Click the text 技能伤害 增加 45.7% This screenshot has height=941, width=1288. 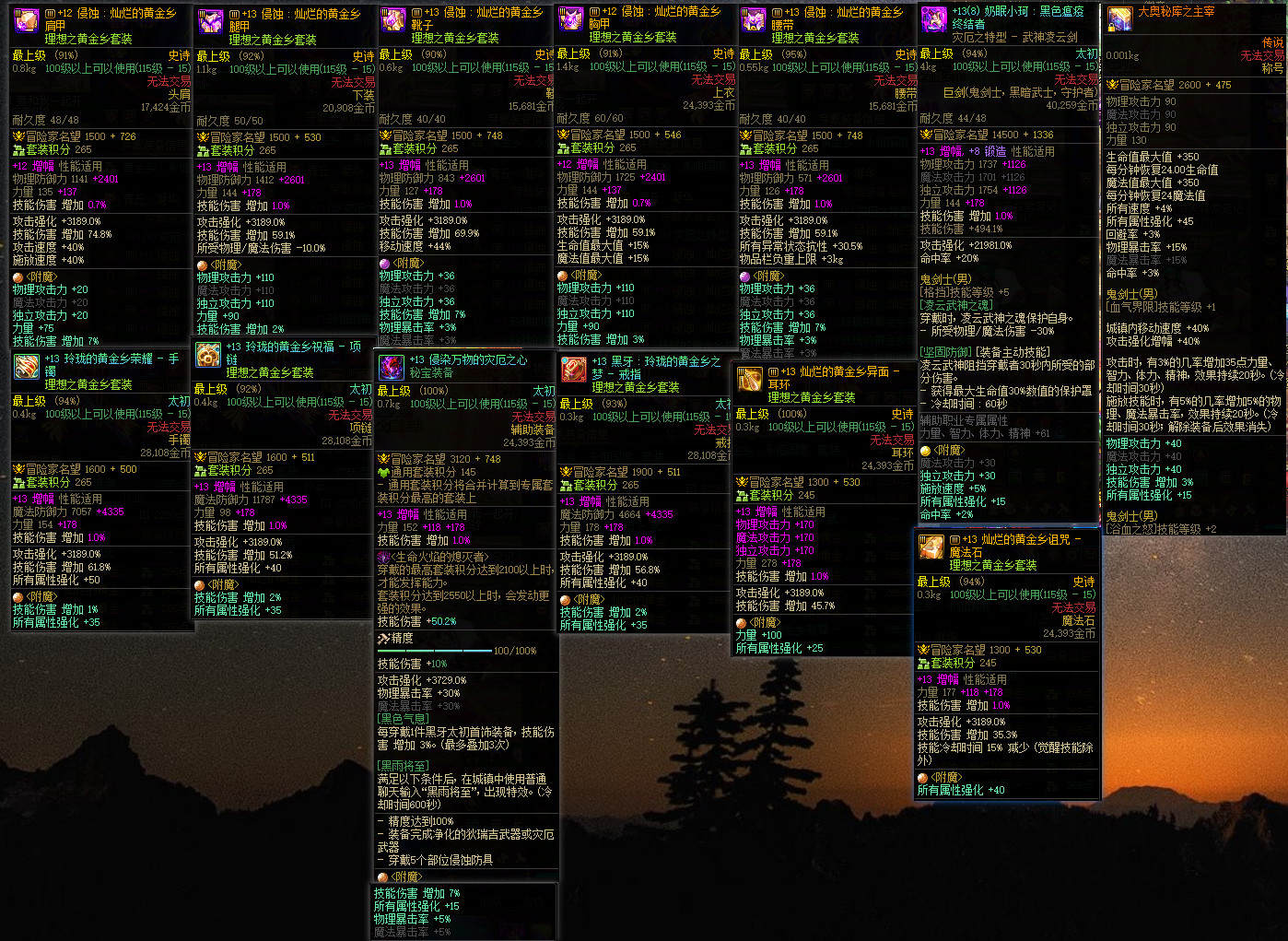click(x=786, y=606)
